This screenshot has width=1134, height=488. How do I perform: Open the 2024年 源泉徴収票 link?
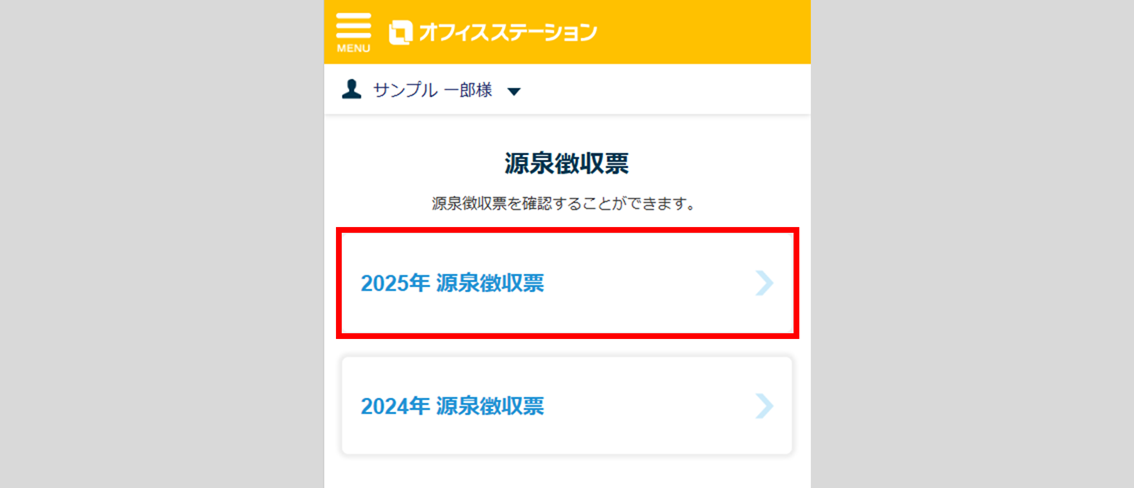click(x=452, y=406)
